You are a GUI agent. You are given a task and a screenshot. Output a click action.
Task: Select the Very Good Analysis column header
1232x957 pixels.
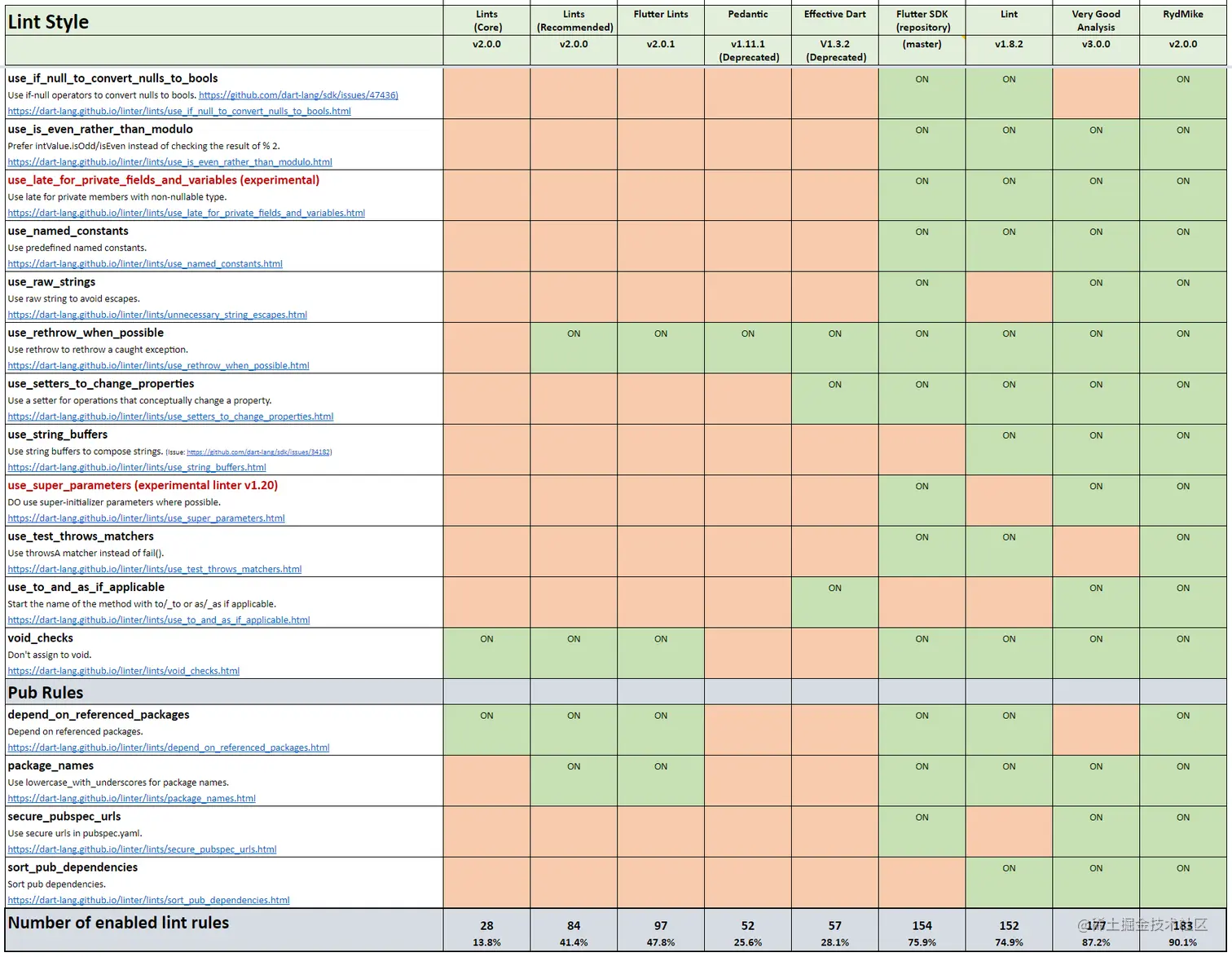click(1097, 21)
